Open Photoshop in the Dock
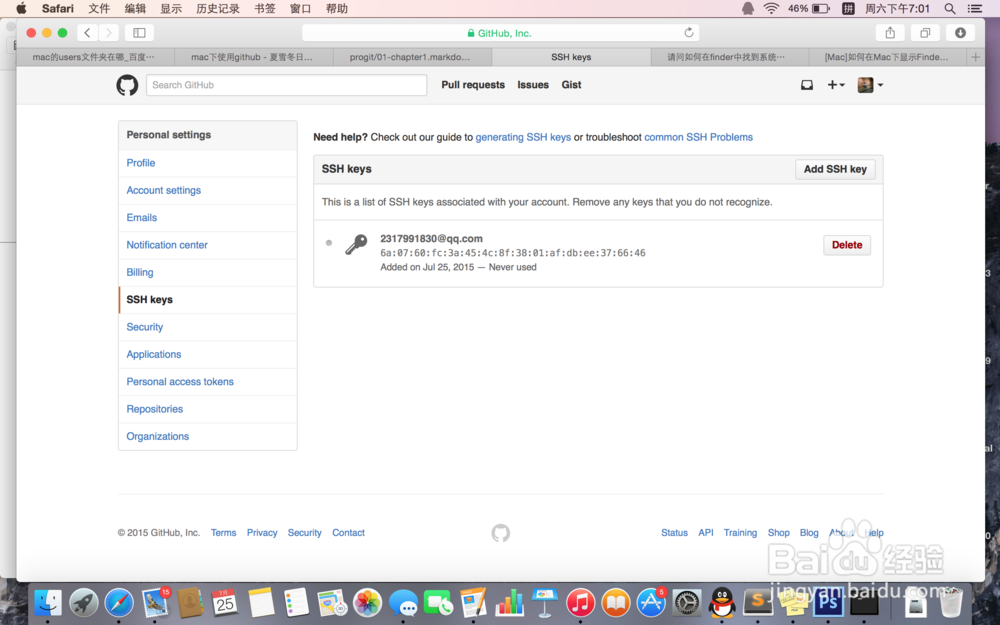 pyautogui.click(x=828, y=603)
